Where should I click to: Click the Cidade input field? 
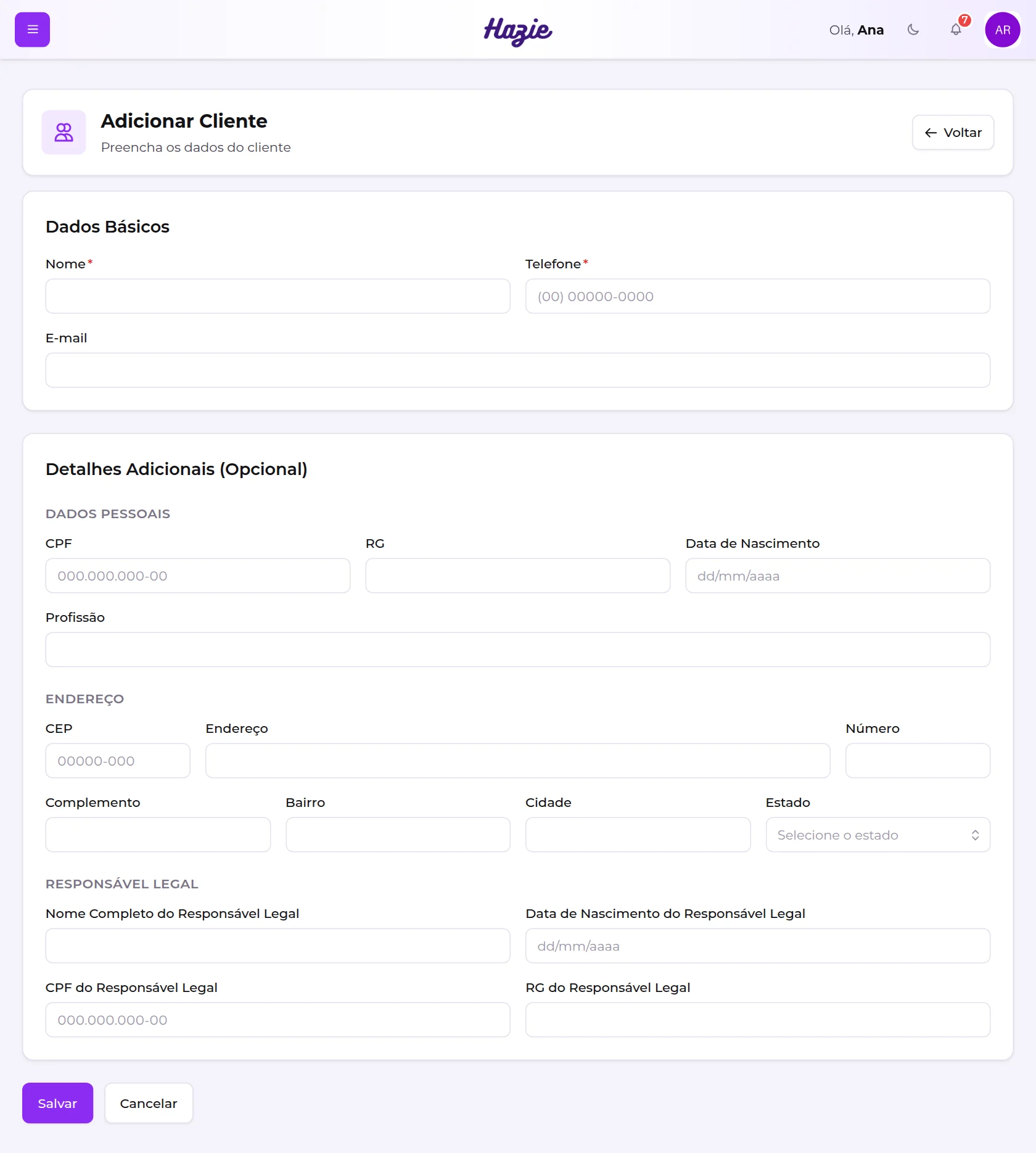[638, 835]
